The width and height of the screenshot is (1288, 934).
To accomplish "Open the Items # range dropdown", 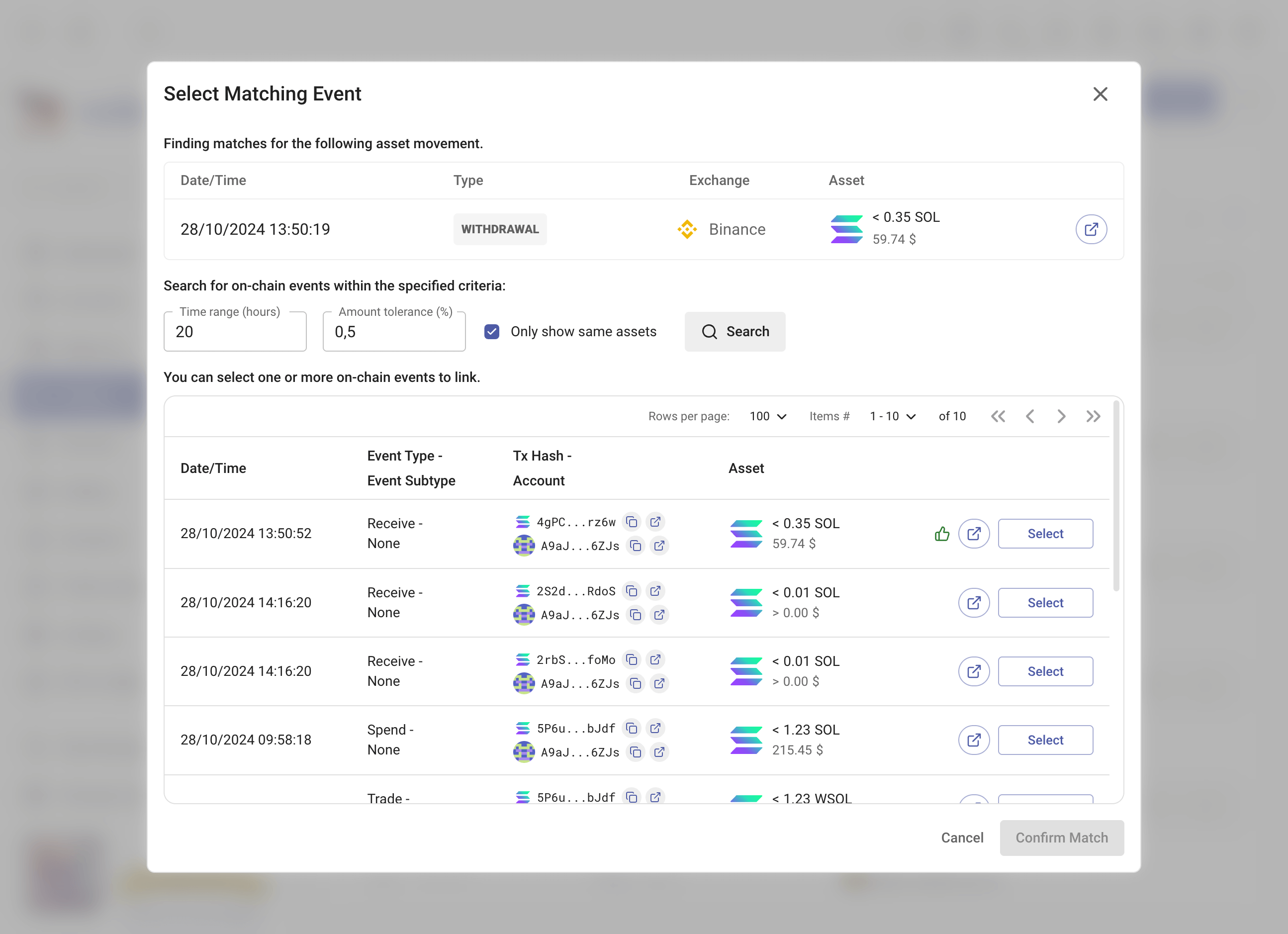I will pyautogui.click(x=893, y=416).
